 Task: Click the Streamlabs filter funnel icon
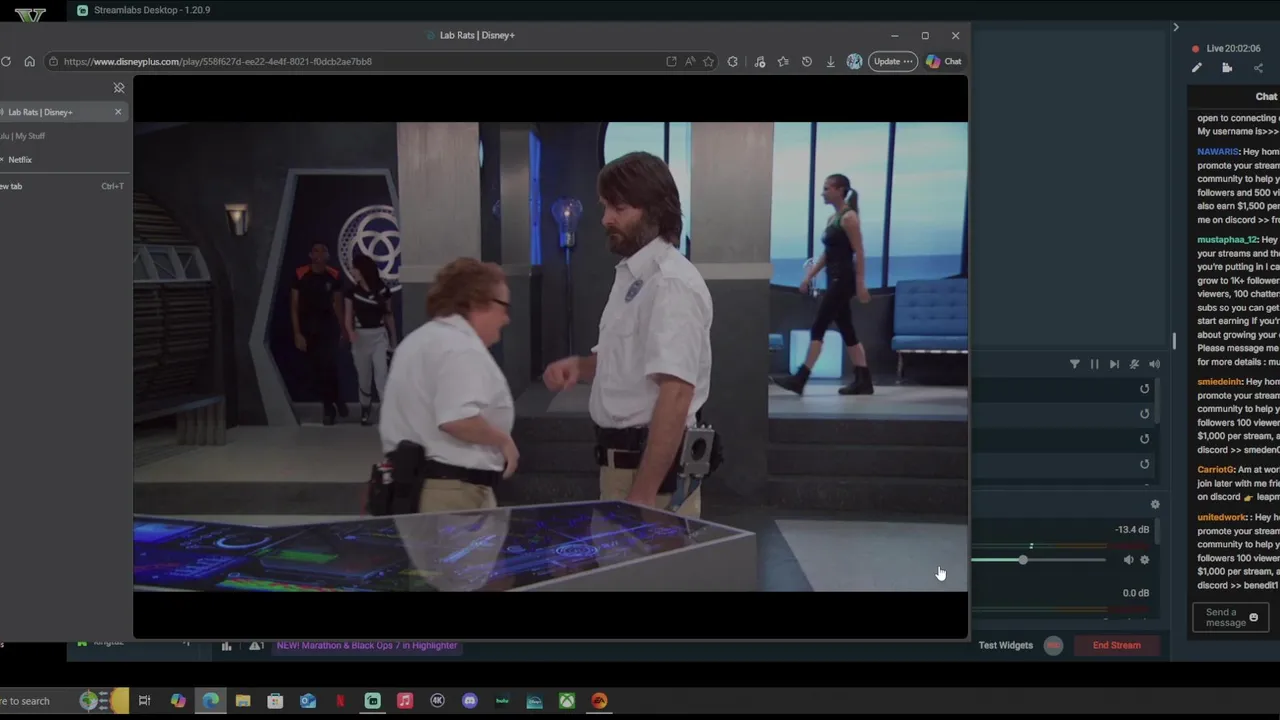click(1075, 364)
